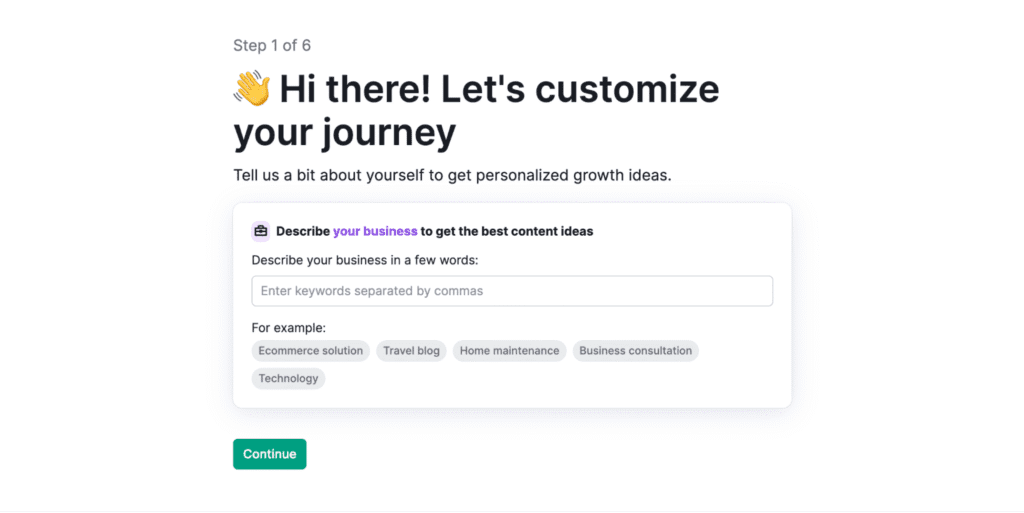Pick the Home maintenance example chip
This screenshot has height=513, width=1024.
[x=509, y=351]
